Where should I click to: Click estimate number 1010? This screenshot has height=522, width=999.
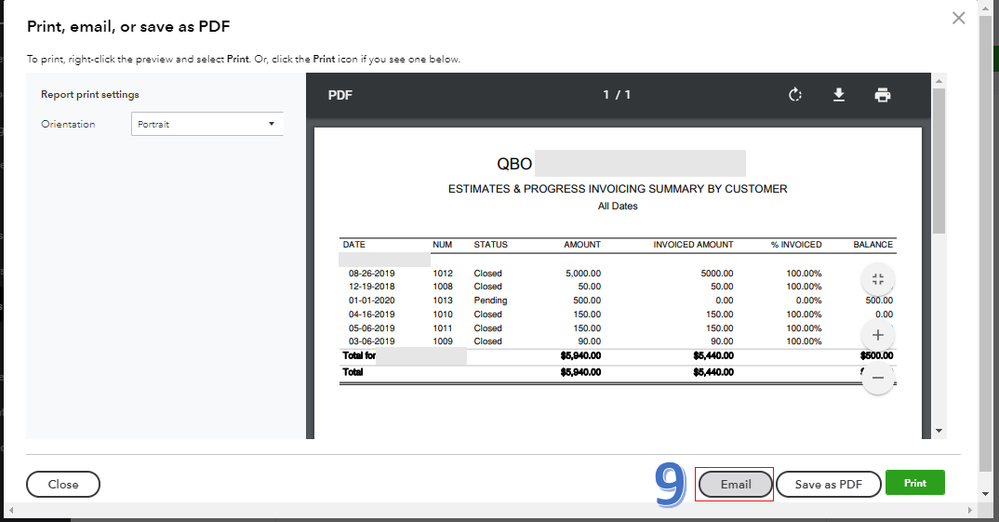click(443, 315)
